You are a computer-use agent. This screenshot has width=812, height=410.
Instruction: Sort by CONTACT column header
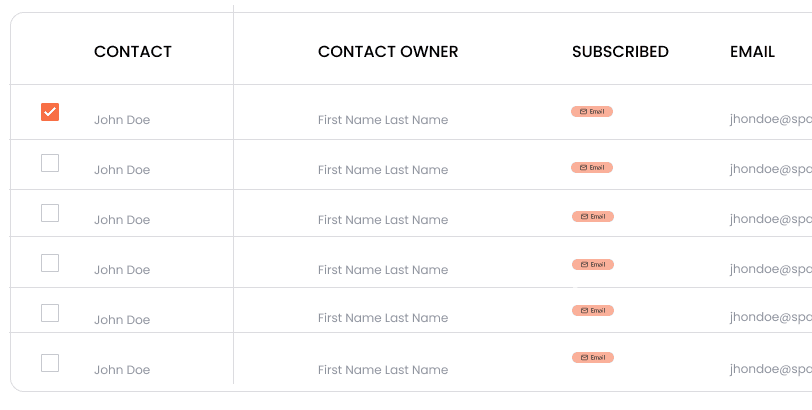133,52
